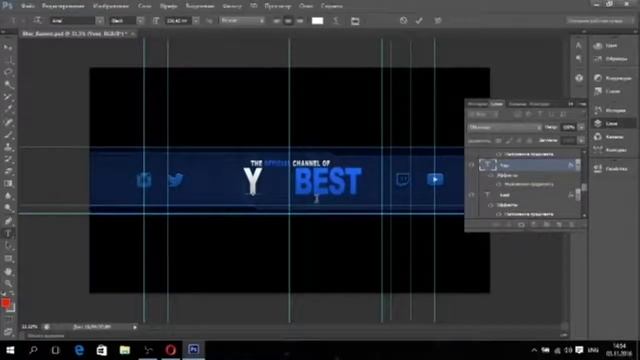This screenshot has height=360, width=640.
Task: Select the Zoom tool in toolbox
Action: [x=8, y=283]
